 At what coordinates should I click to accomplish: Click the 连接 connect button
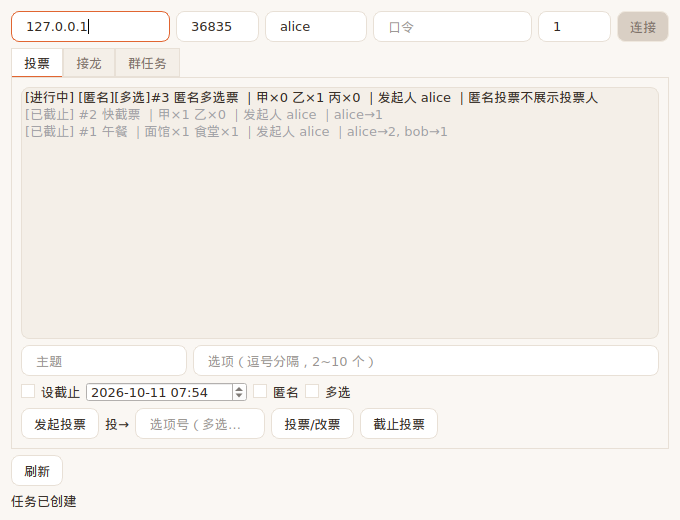click(x=643, y=26)
